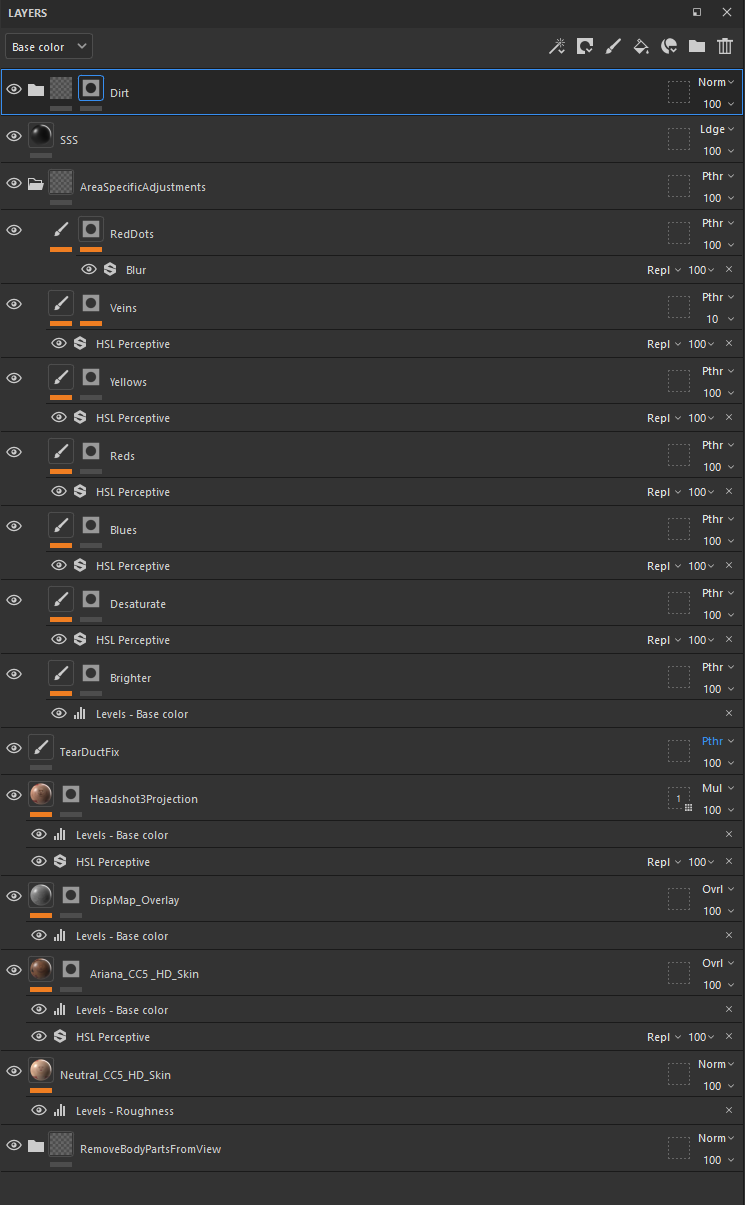Click the Headshot3Projection material thumbnail
Image resolution: width=745 pixels, height=1205 pixels.
pos(41,795)
